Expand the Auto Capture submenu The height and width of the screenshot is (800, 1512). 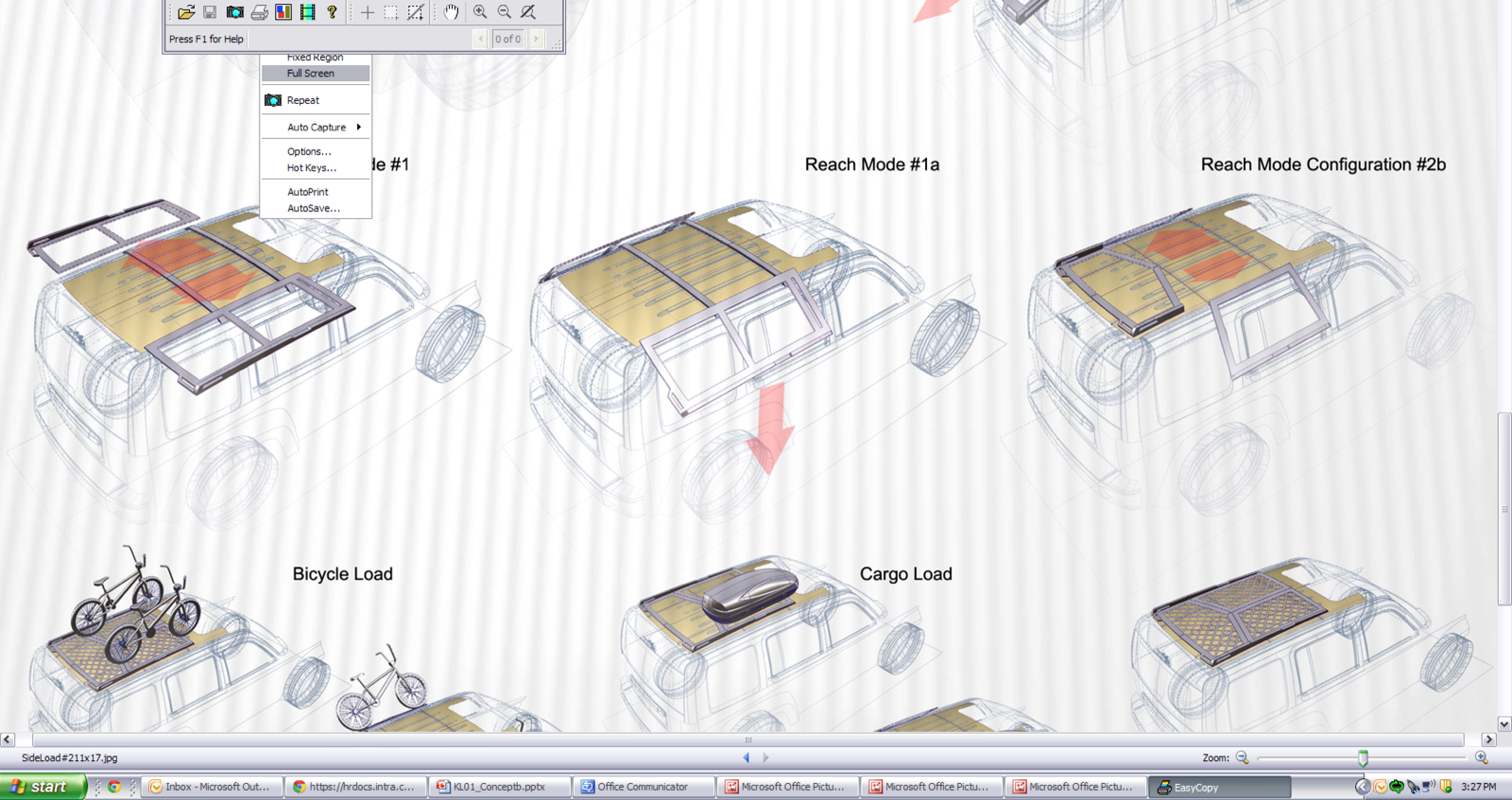pyautogui.click(x=317, y=128)
